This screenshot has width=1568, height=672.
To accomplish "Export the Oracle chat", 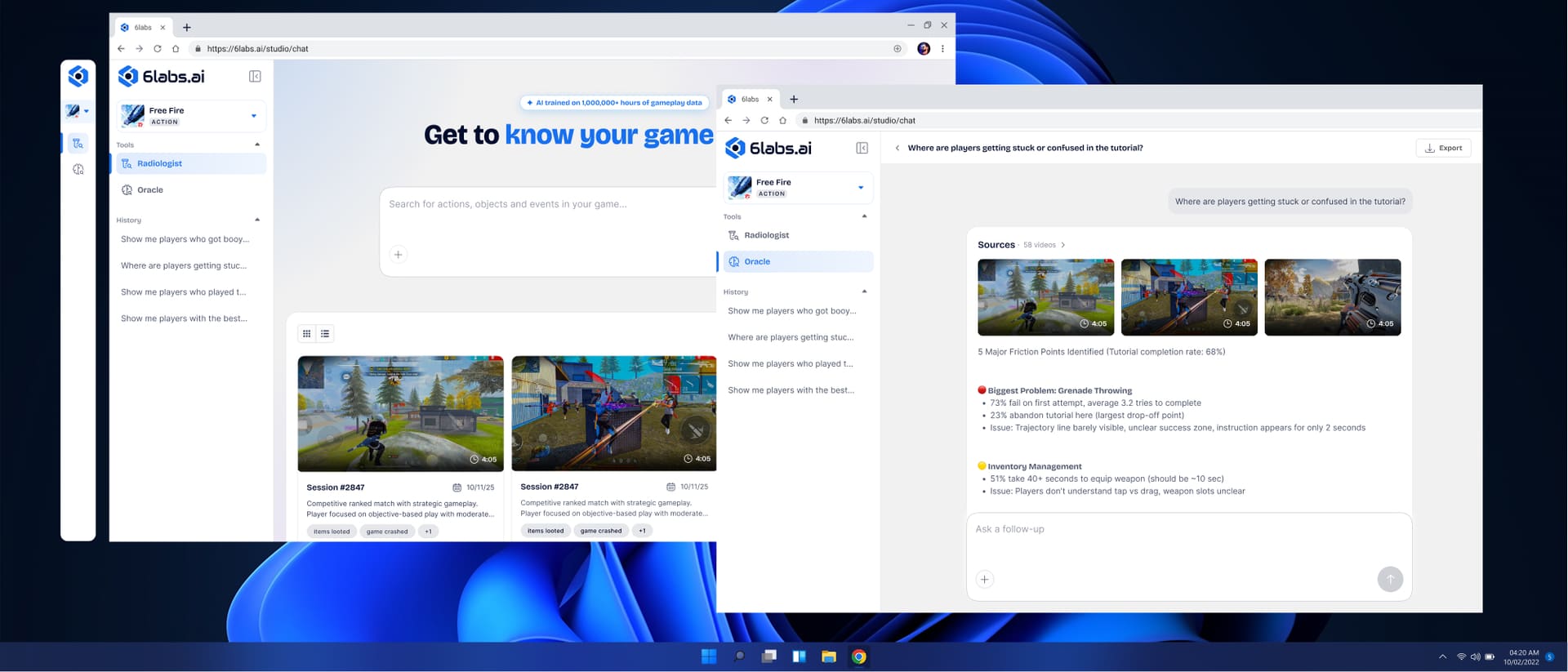I will 1443,148.
